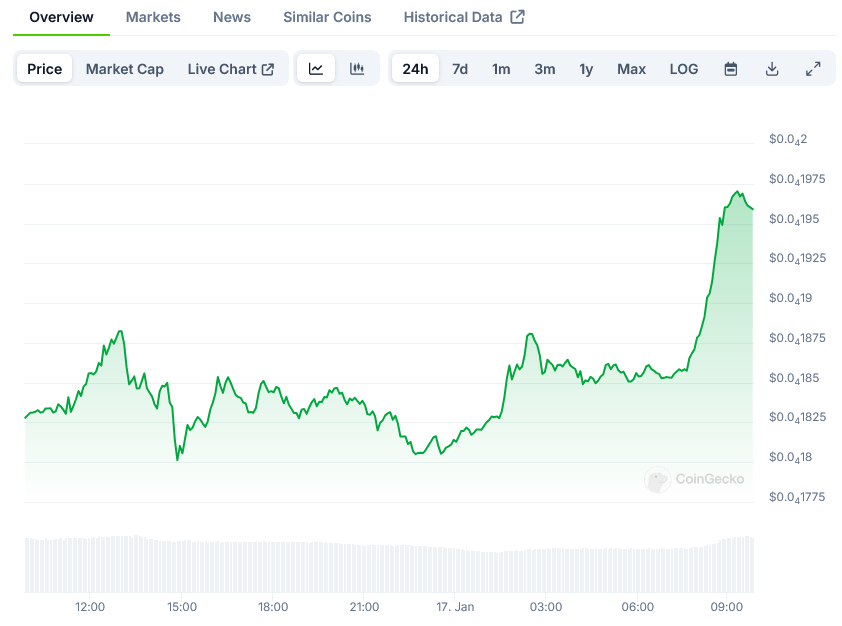Select the 1y time range
Screen dimensions: 842x626
click(586, 69)
